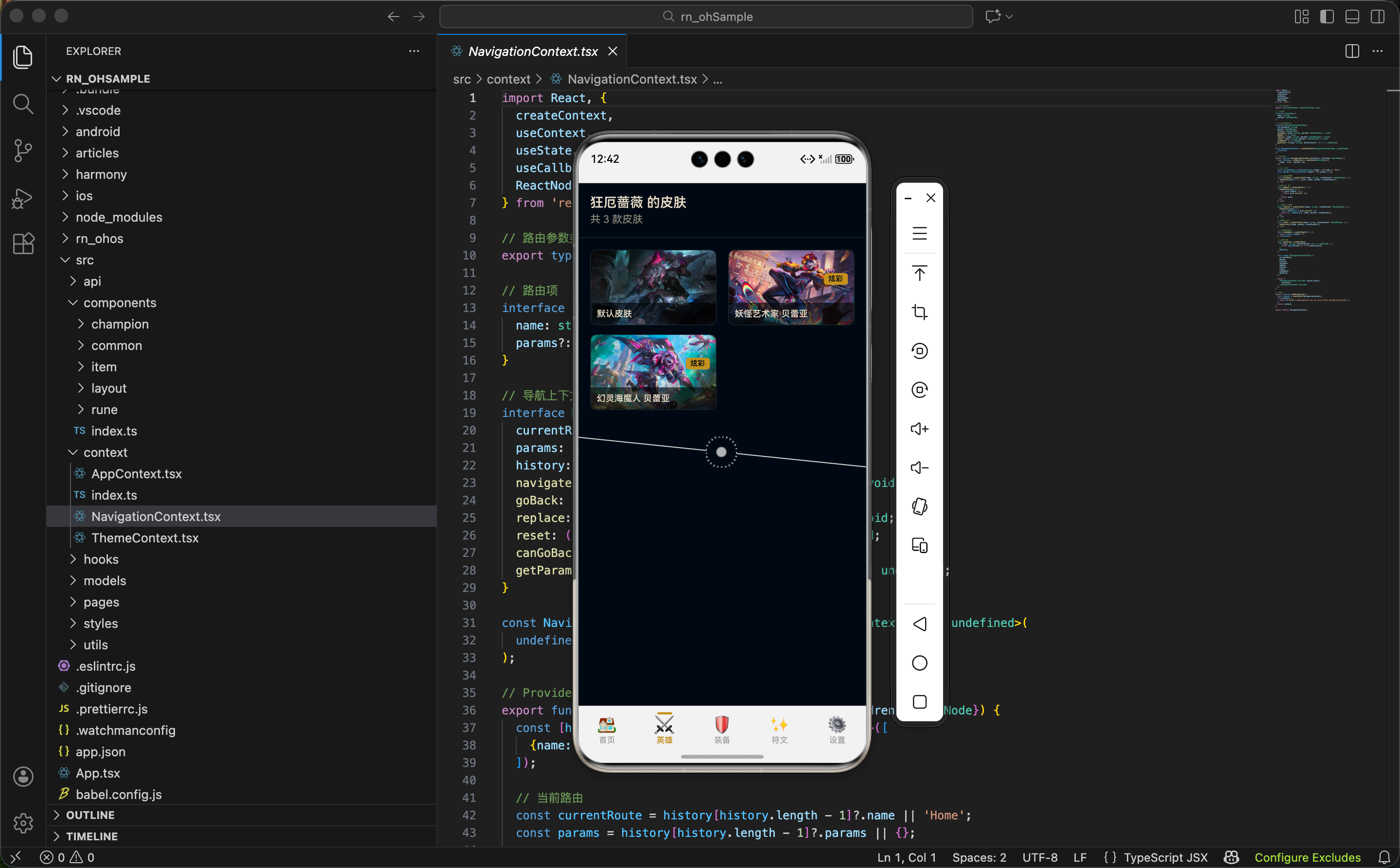Open the 妖怪艺术家 贝蕾亚 skin thumbnail
Viewport: 1400px width, 868px height.
point(791,287)
